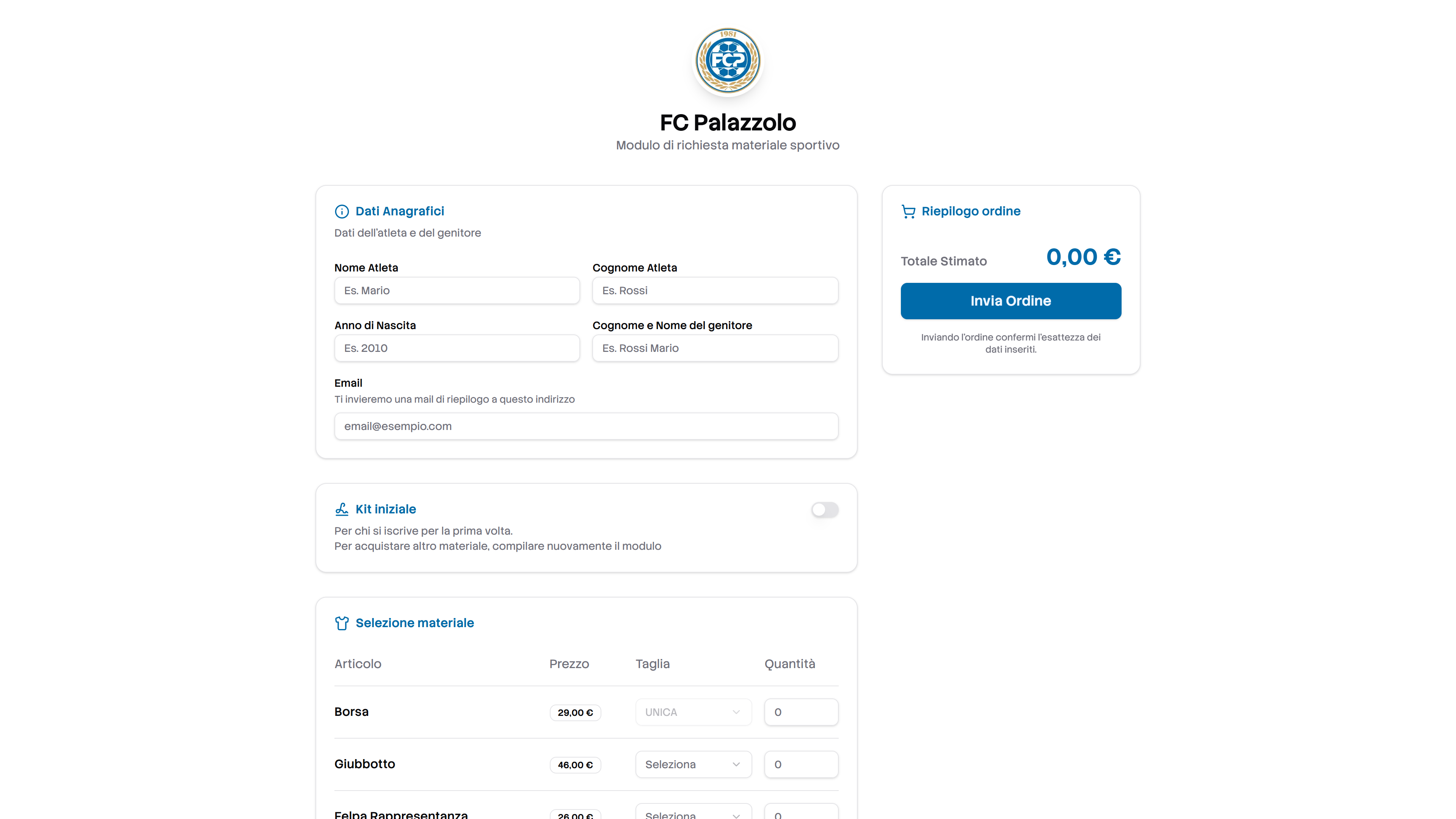Click the Anno di Nascita field
The height and width of the screenshot is (819, 1456).
pyautogui.click(x=457, y=348)
